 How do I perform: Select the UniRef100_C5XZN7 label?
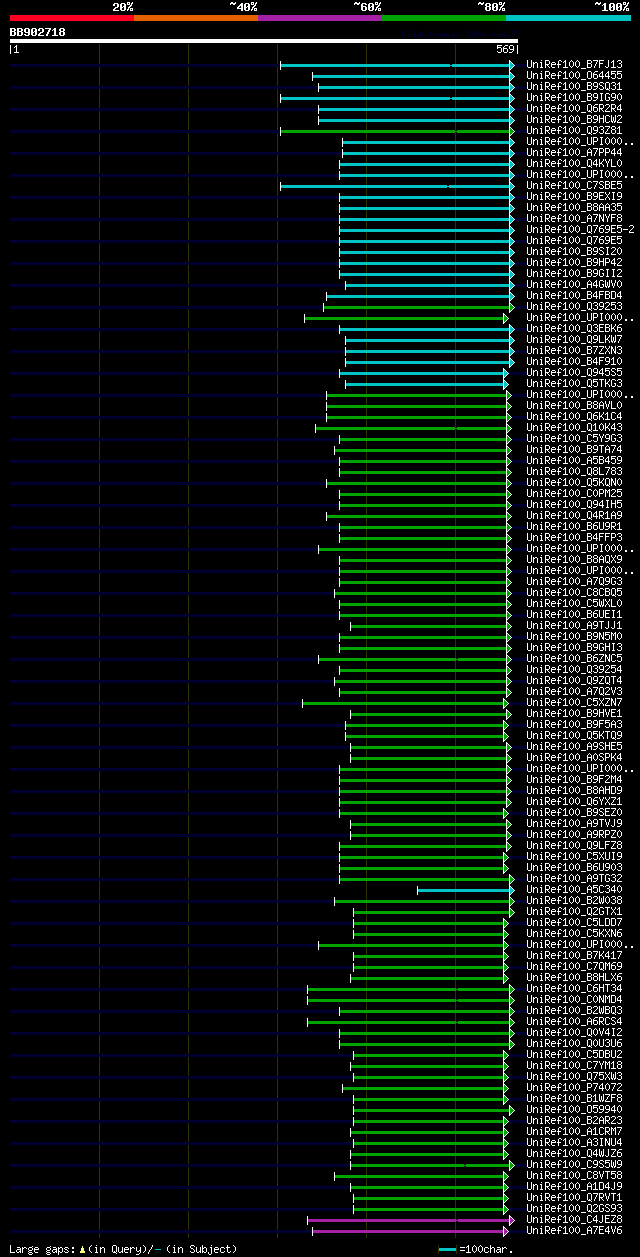click(x=575, y=702)
